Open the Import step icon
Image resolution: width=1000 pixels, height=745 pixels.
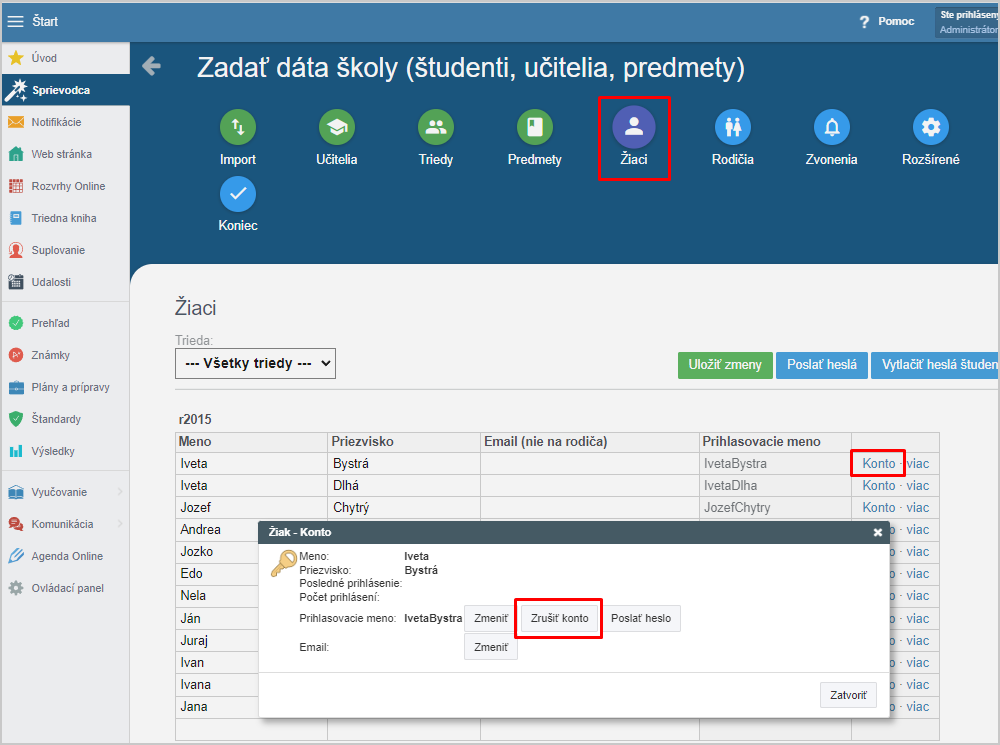click(238, 127)
